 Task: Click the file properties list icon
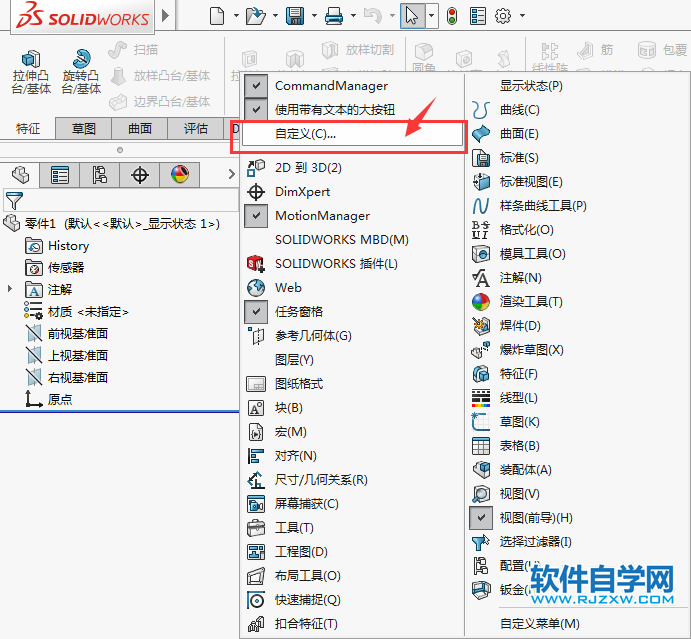coord(478,16)
